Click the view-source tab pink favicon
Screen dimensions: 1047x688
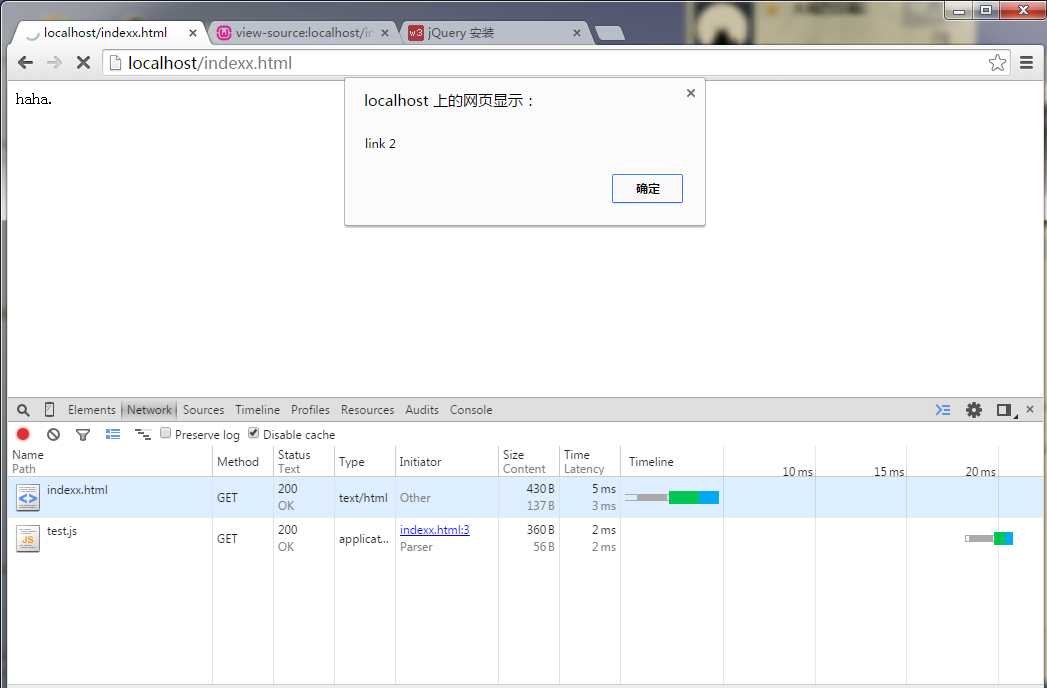point(224,33)
